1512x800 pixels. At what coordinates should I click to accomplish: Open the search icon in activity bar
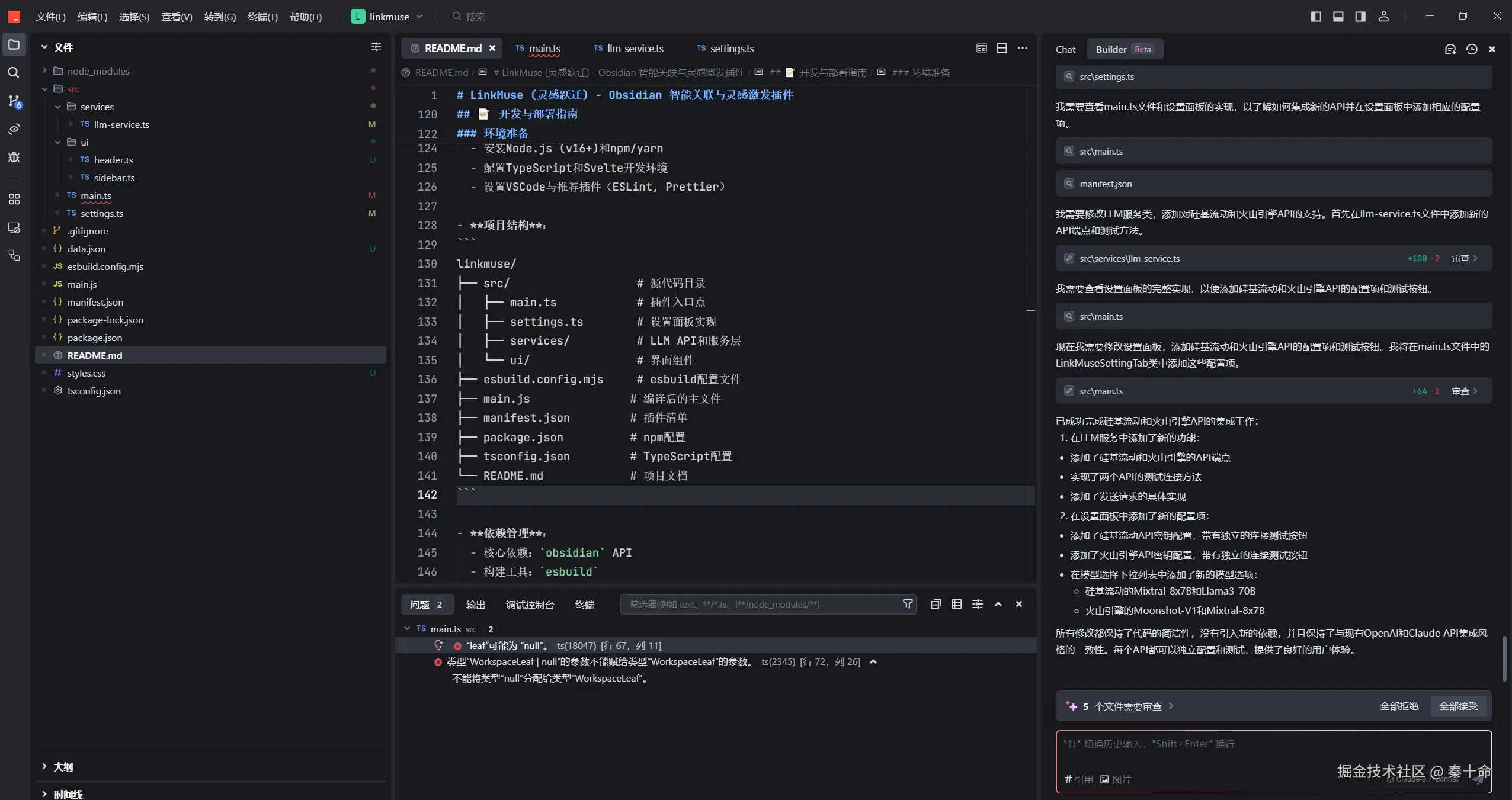[x=14, y=72]
